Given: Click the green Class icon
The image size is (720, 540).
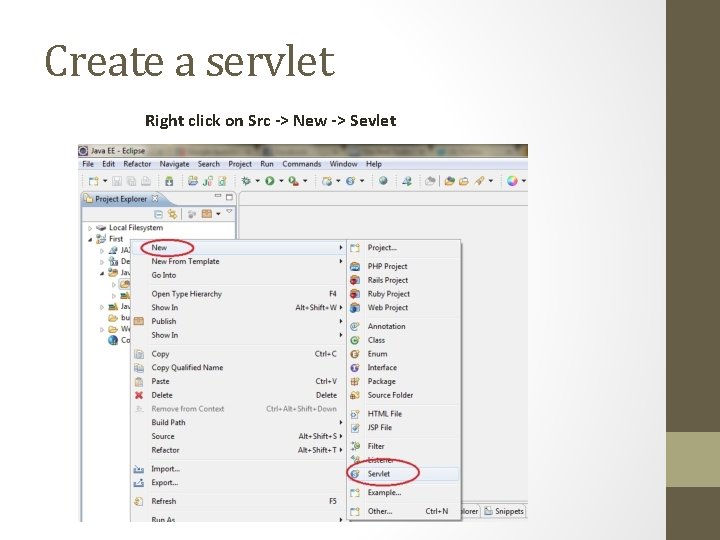Looking at the screenshot, I should [x=354, y=340].
